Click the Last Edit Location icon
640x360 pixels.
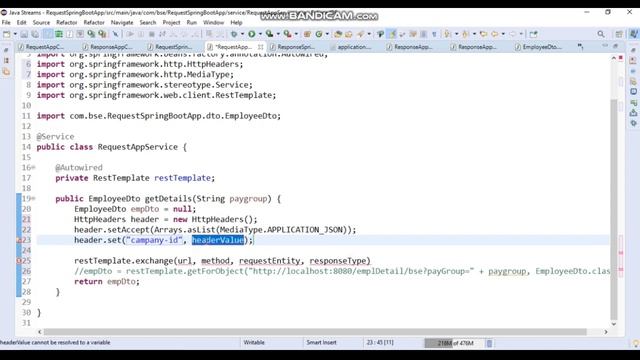coord(483,34)
